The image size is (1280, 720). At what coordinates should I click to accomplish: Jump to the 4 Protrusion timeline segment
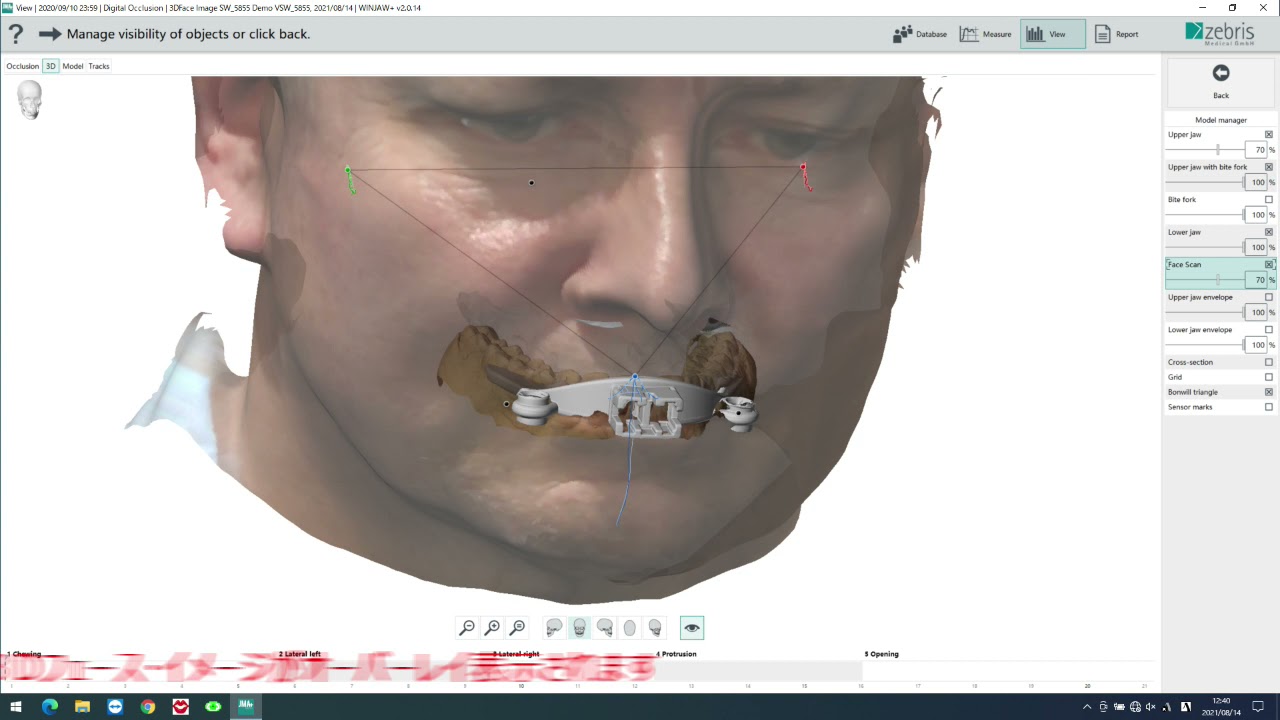(x=676, y=654)
